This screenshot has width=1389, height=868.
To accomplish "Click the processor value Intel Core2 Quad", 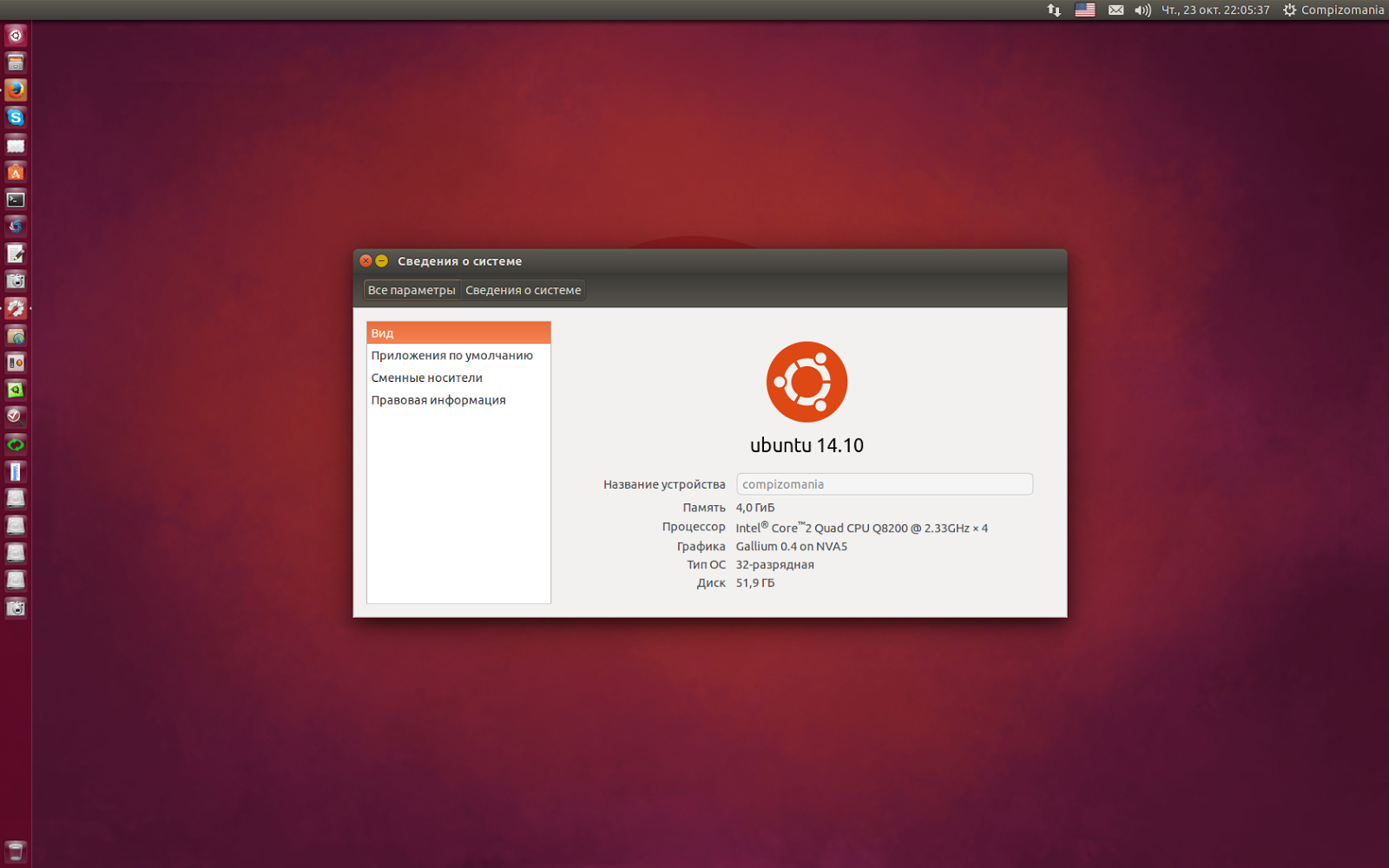I will coord(861,527).
